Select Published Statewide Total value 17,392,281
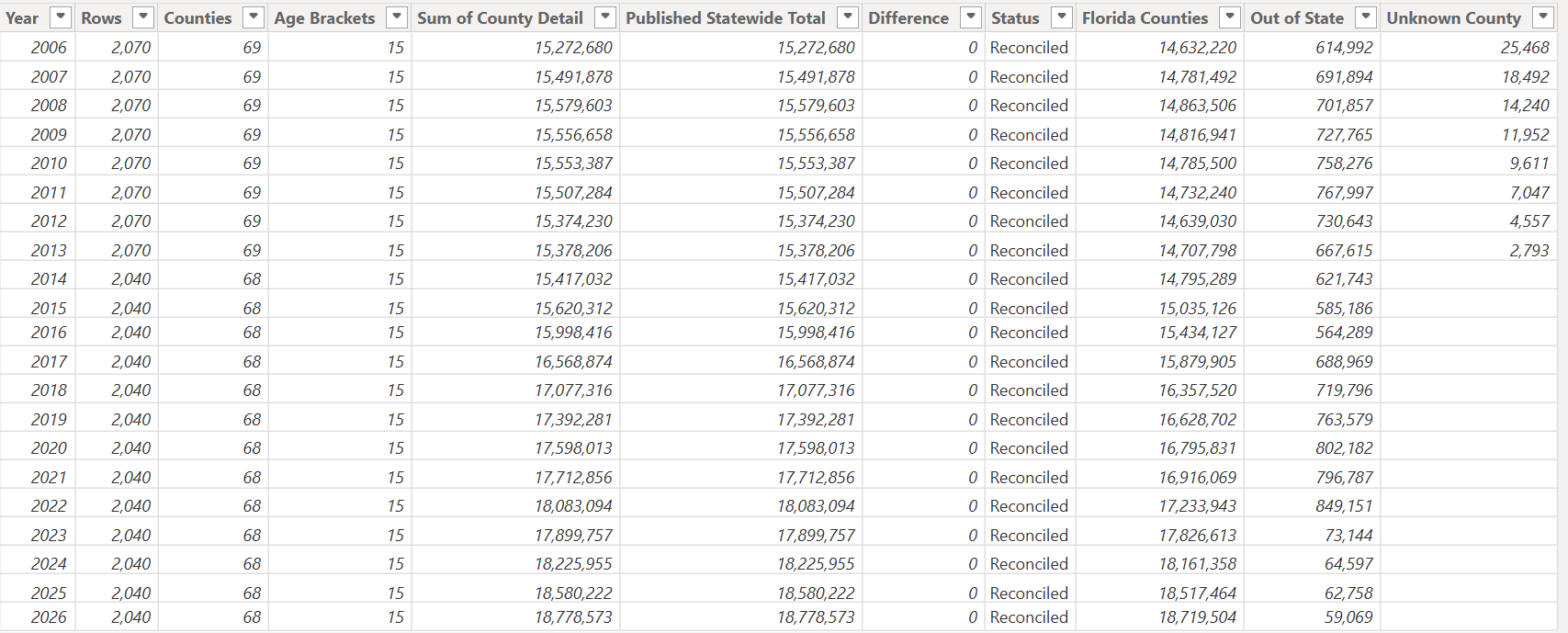1568x633 pixels. coord(816,419)
